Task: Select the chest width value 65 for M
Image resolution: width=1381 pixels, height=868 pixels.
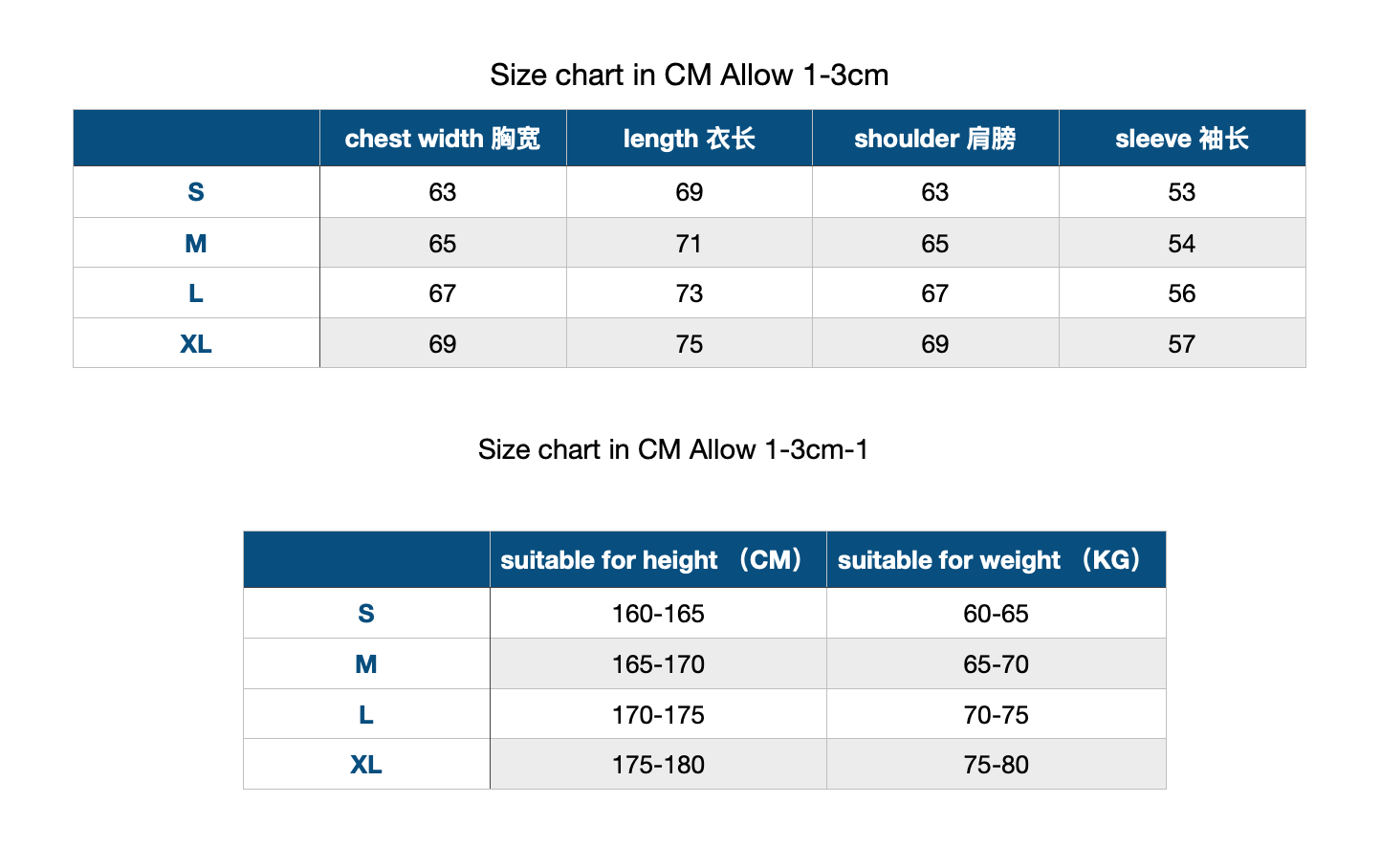Action: click(x=443, y=243)
